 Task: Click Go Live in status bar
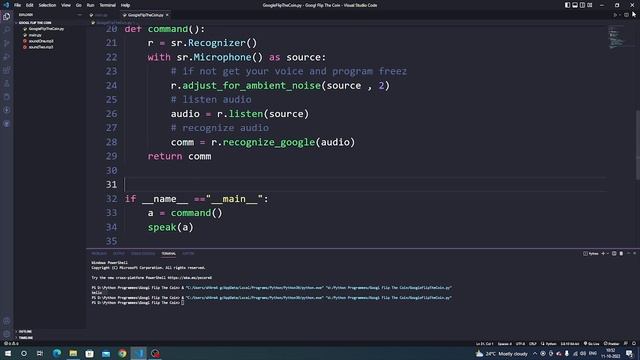pos(591,344)
